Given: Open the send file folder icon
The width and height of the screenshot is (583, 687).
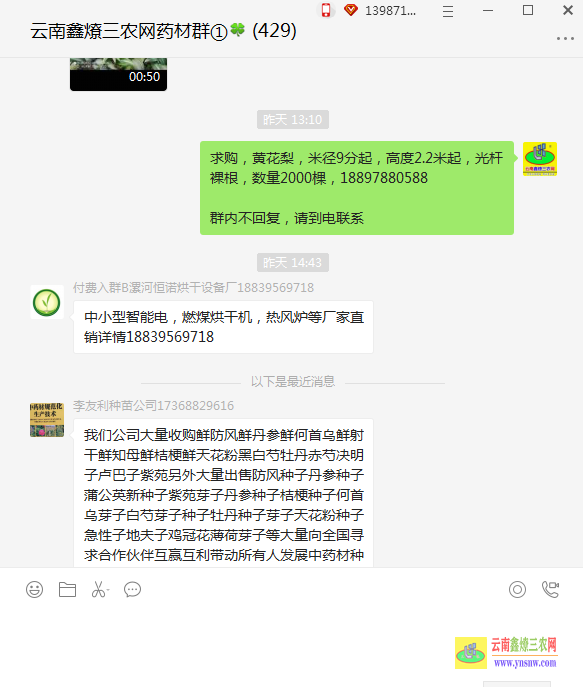Looking at the screenshot, I should coord(67,589).
